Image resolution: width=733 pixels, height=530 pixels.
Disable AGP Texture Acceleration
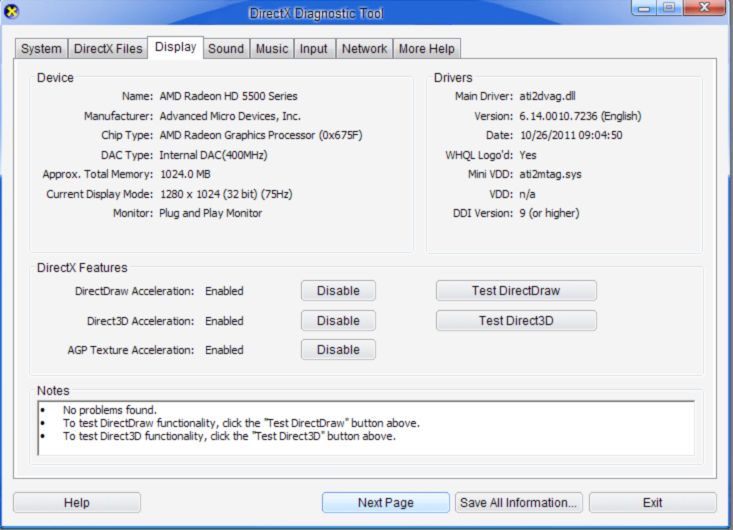pos(338,350)
